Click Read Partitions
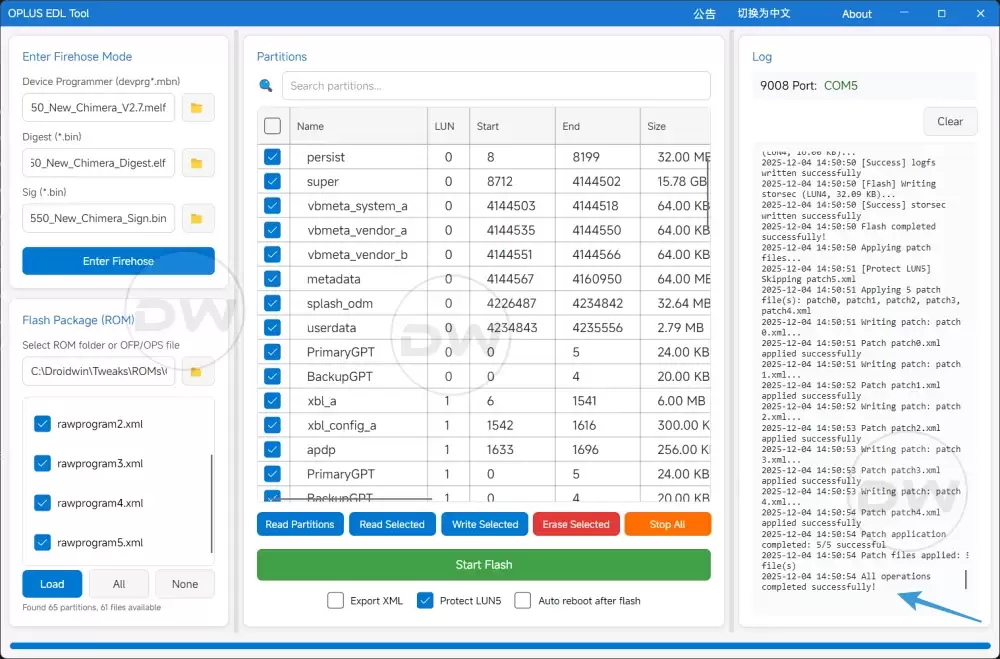This screenshot has height=659, width=1000. [x=300, y=524]
